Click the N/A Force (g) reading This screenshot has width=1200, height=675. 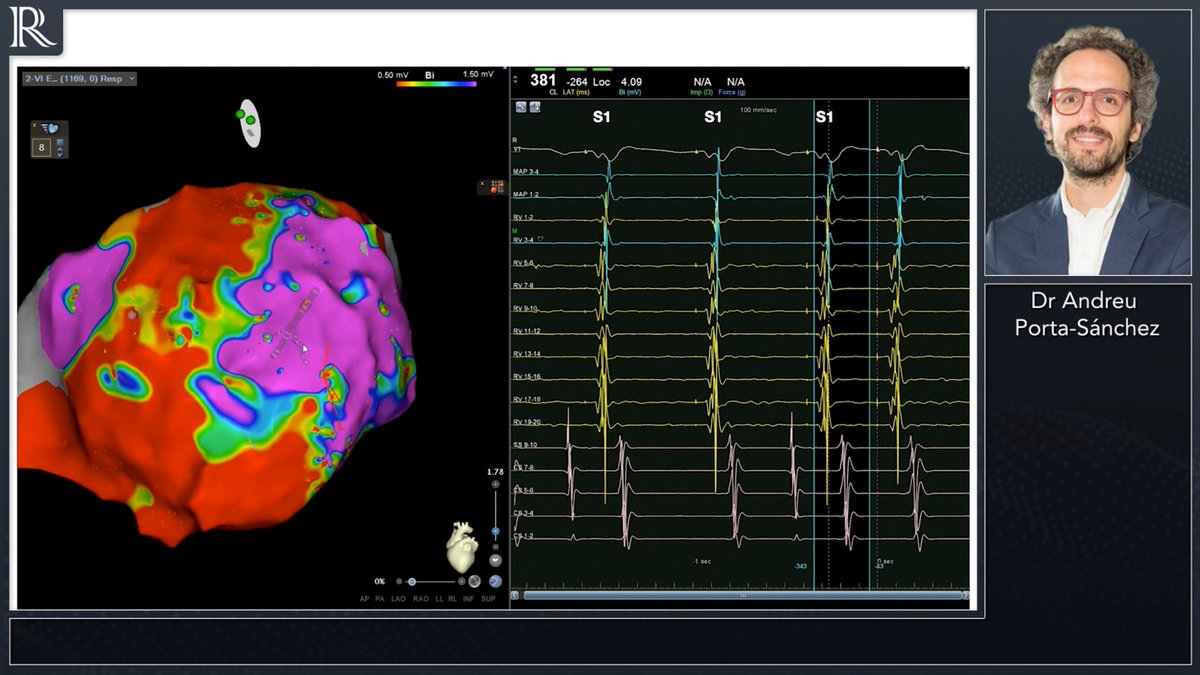736,82
